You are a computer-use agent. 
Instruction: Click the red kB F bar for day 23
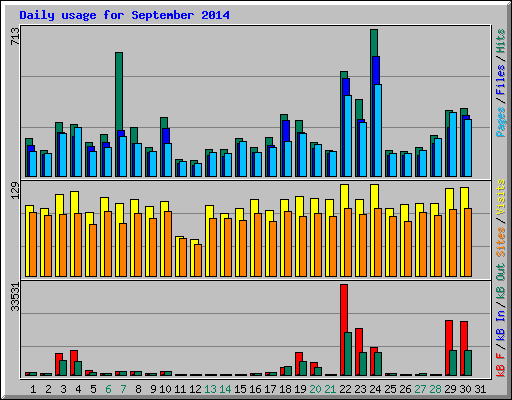pos(359,340)
